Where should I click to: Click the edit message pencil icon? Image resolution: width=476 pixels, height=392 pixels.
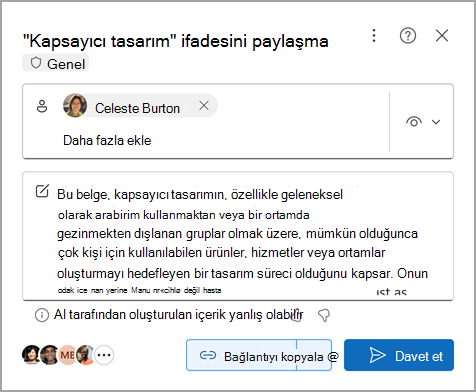pyautogui.click(x=42, y=191)
